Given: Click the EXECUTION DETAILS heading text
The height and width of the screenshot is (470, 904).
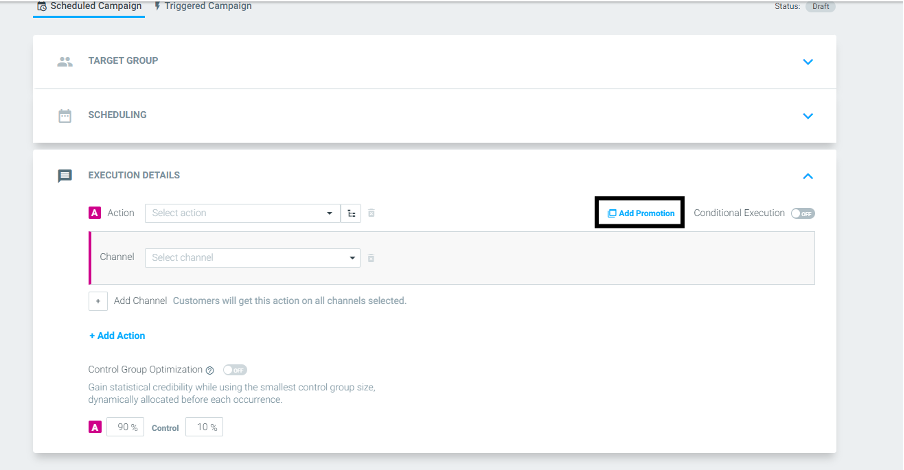Looking at the screenshot, I should [x=134, y=175].
